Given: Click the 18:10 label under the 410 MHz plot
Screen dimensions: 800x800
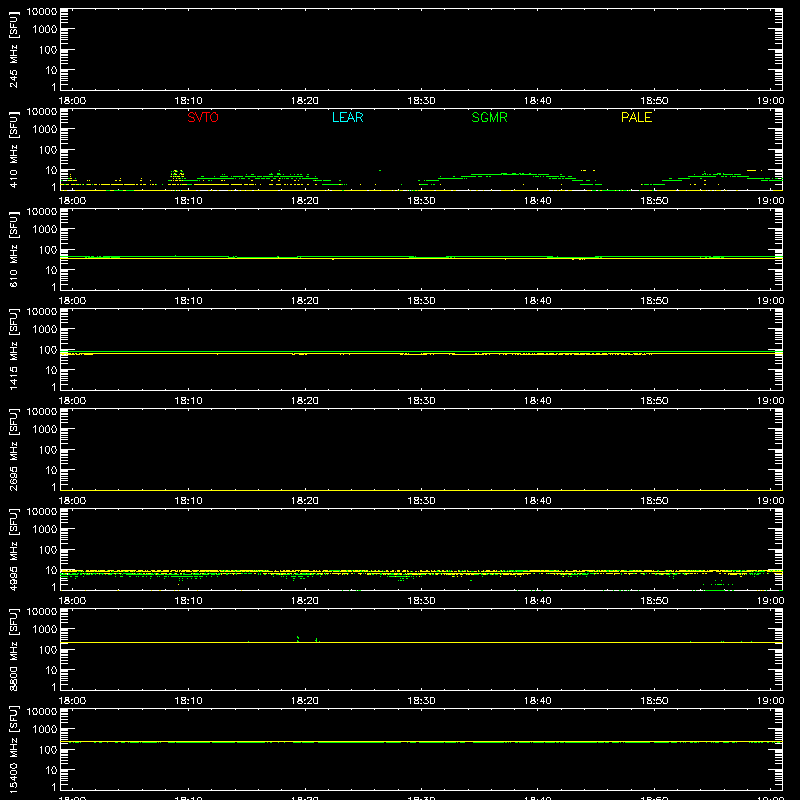Looking at the screenshot, I should pyautogui.click(x=189, y=201).
